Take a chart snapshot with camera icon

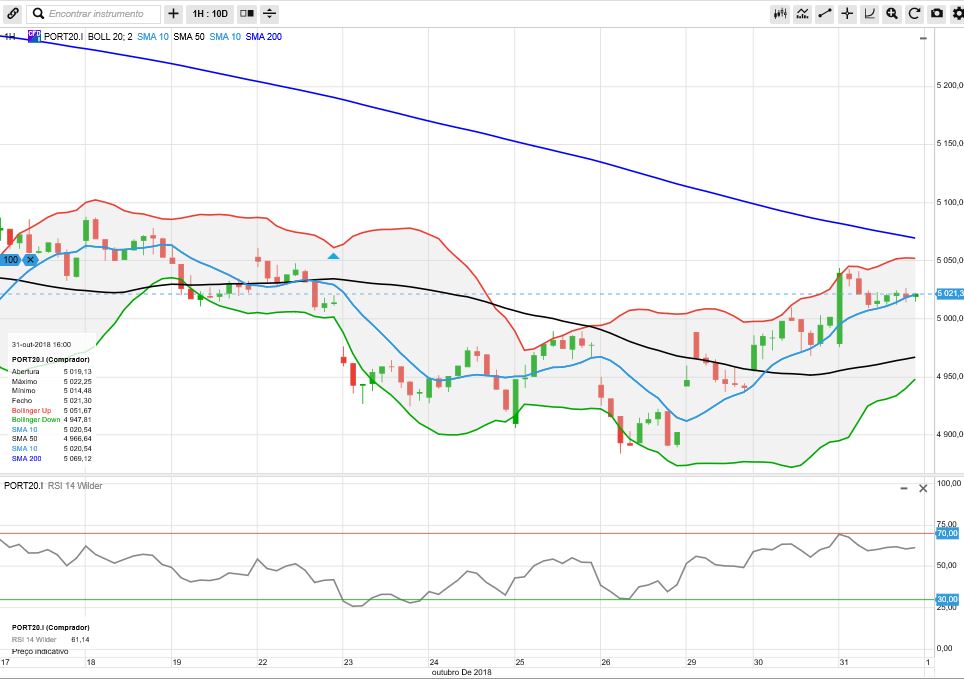[x=936, y=14]
